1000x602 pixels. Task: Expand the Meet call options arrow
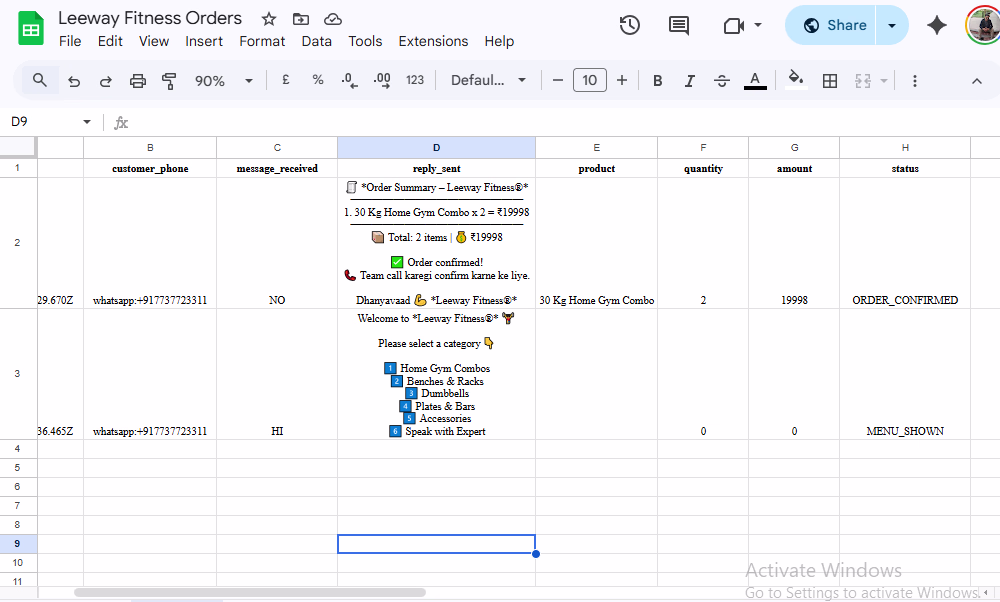[758, 26]
